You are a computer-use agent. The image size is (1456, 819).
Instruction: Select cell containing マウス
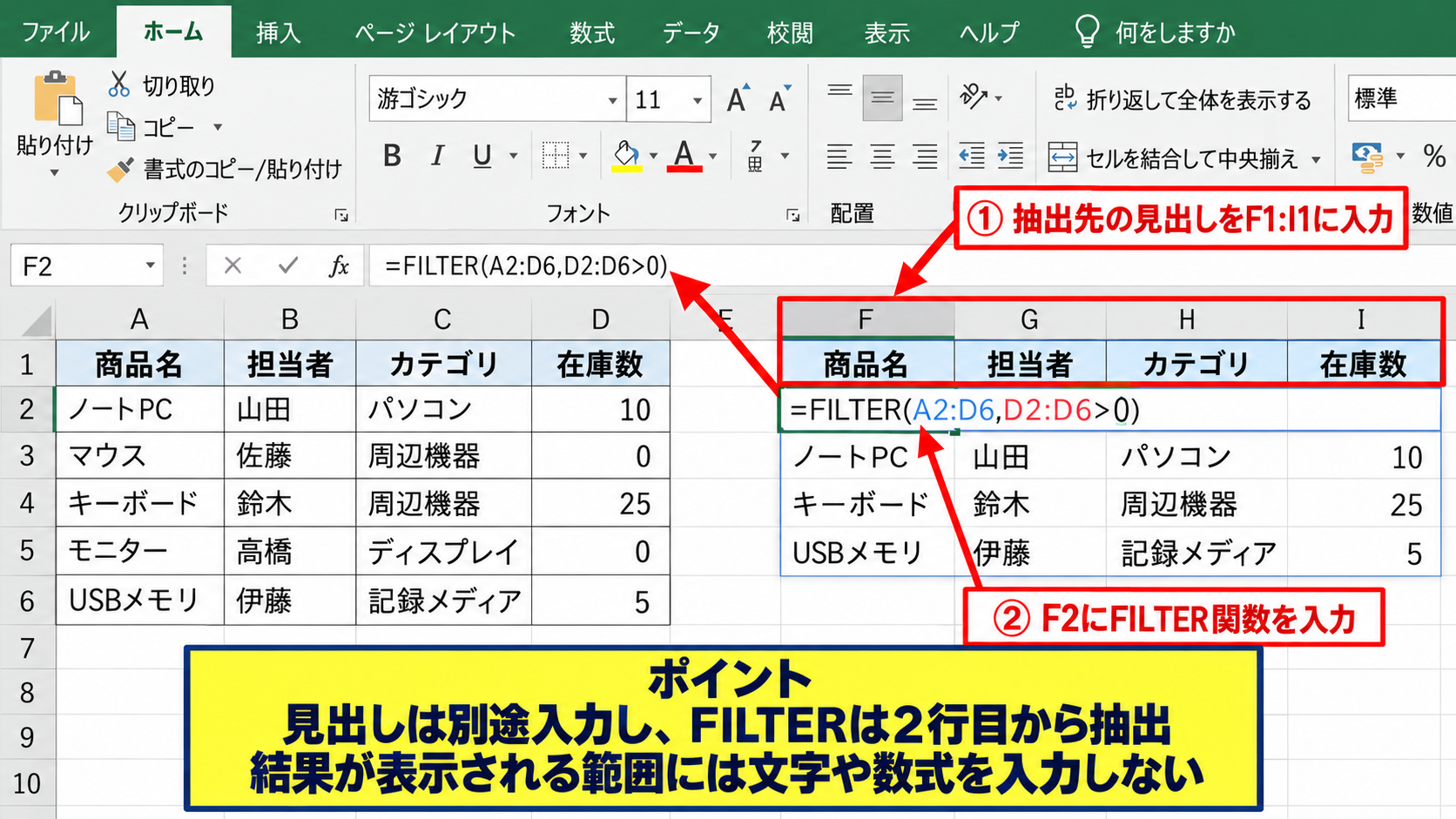pyautogui.click(x=139, y=455)
